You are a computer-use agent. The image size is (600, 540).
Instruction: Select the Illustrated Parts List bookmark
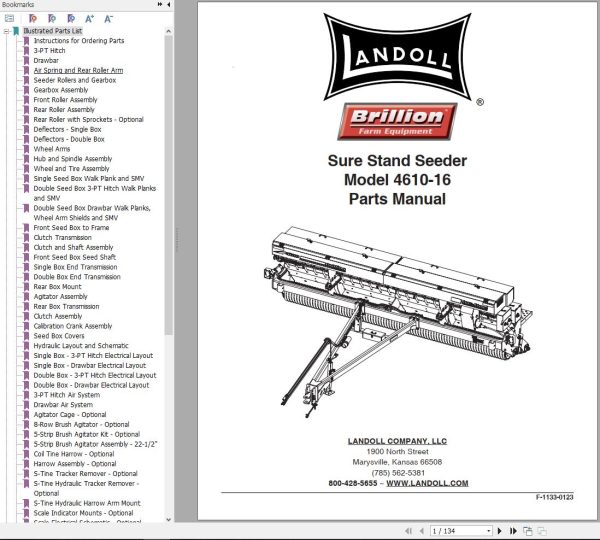[x=53, y=31]
